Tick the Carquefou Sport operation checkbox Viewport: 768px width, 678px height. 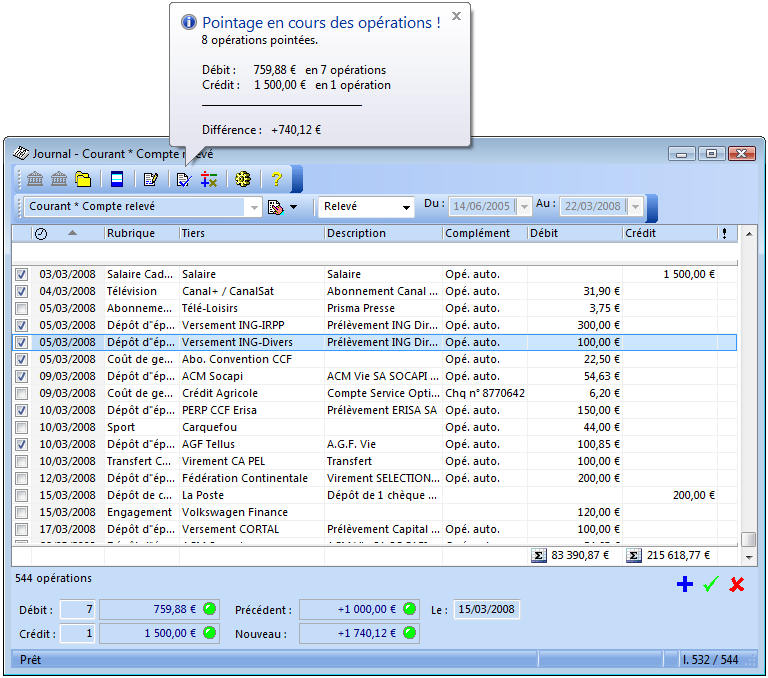click(x=21, y=427)
